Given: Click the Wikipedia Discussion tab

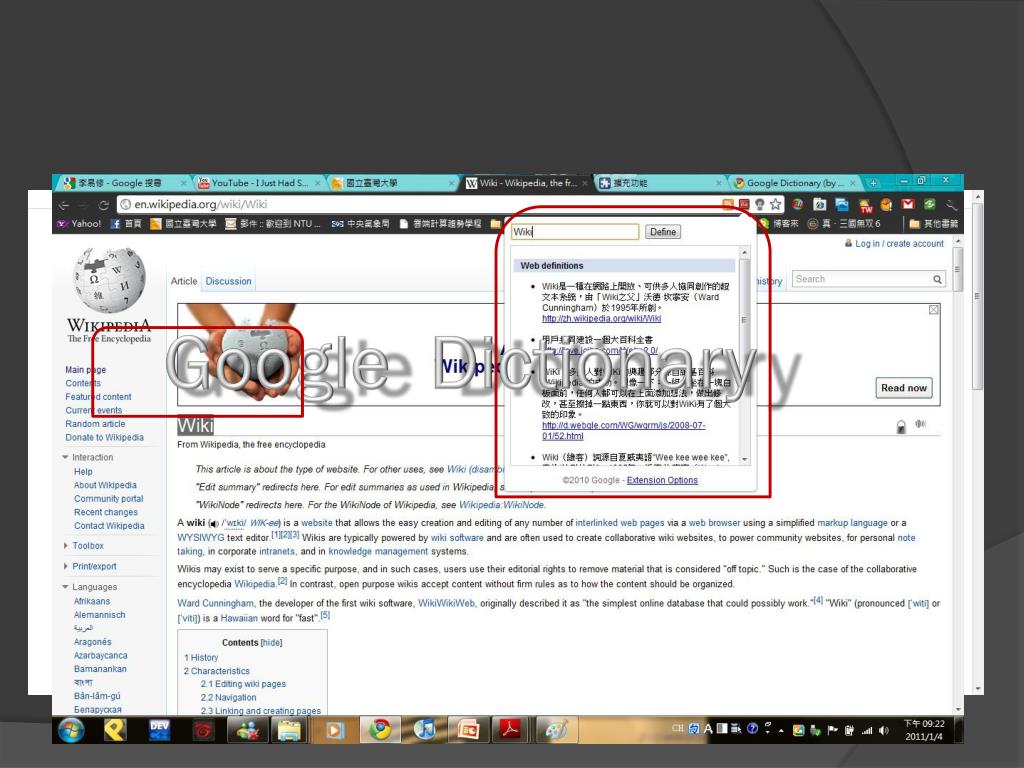Looking at the screenshot, I should pos(228,281).
